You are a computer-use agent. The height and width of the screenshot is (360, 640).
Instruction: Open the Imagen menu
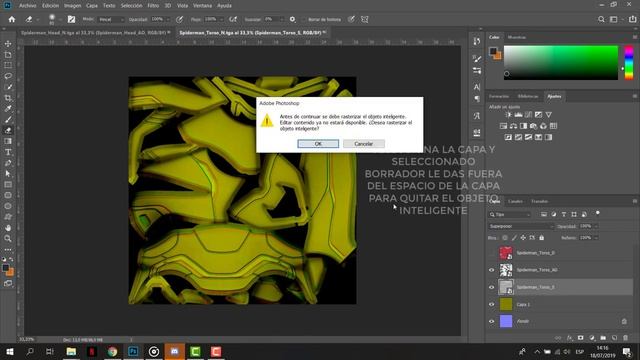pyautogui.click(x=72, y=6)
